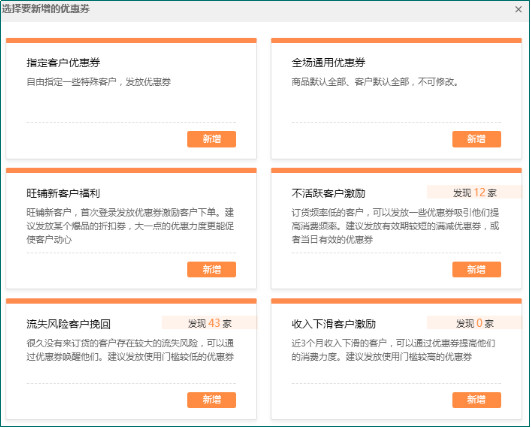The width and height of the screenshot is (531, 428).
Task: Add a 旺铺新客户福利 coupon
Action: coord(211,270)
